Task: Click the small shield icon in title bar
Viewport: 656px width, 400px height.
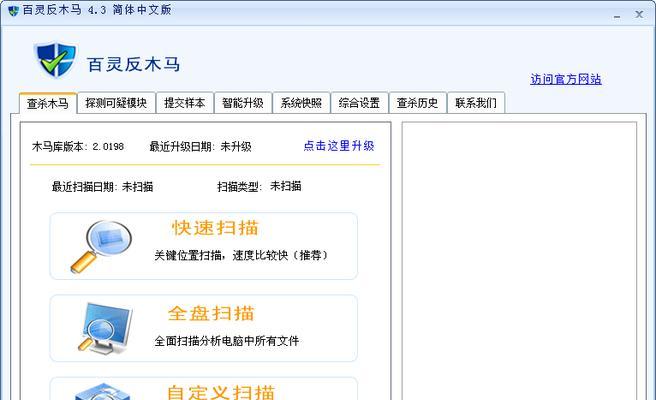Action: [x=13, y=10]
